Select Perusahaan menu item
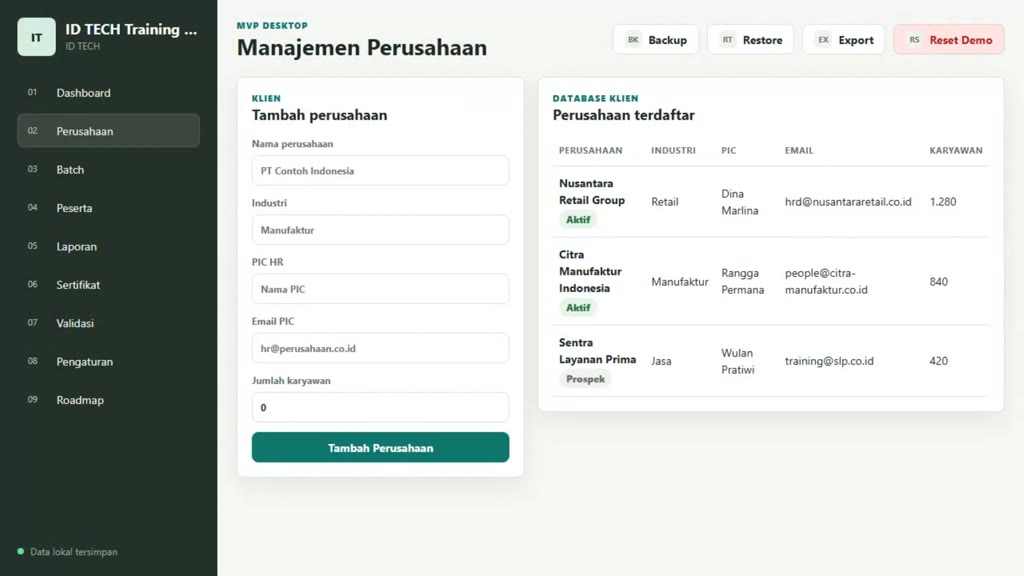Screen dimensions: 1024x576 point(108,131)
